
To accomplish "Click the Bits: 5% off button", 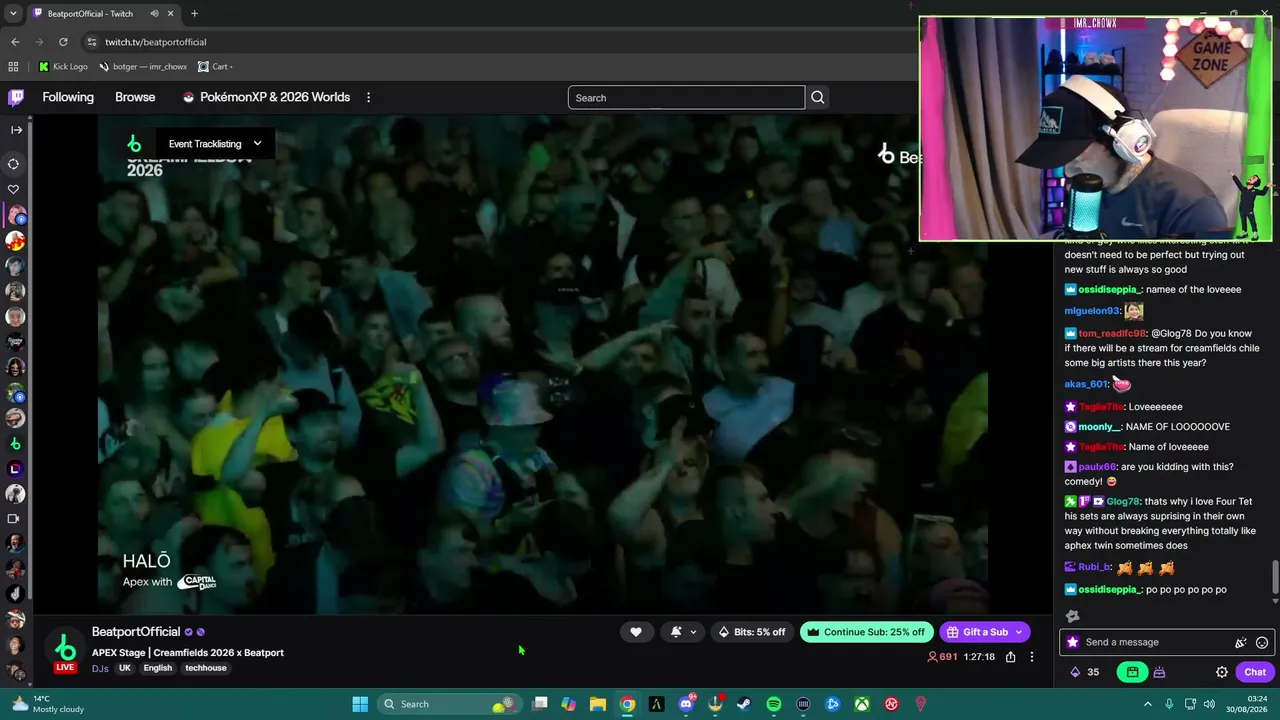I will 752,632.
